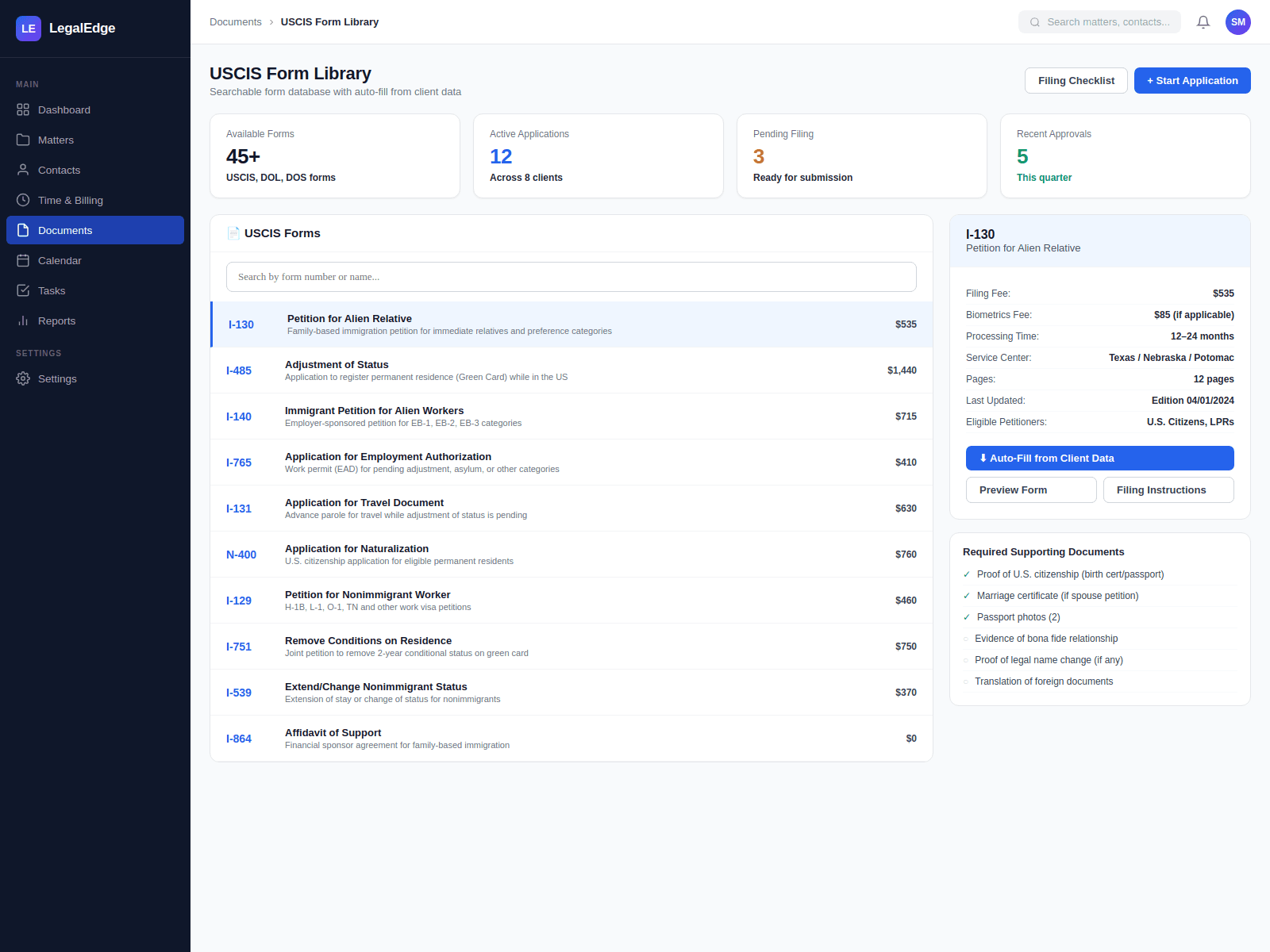Image resolution: width=1270 pixels, height=952 pixels.
Task: Open Reports menu item
Action: click(x=95, y=321)
